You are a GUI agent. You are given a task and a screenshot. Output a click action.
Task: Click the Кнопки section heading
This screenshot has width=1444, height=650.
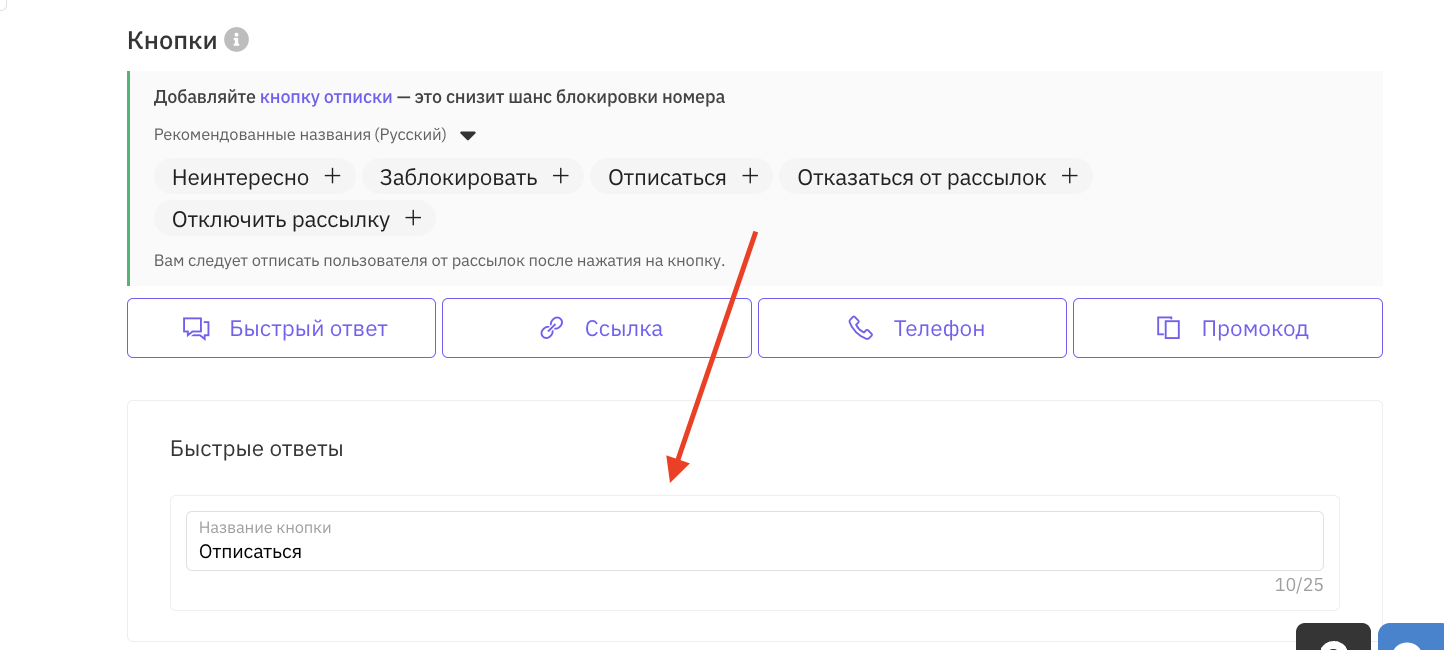click(x=172, y=41)
